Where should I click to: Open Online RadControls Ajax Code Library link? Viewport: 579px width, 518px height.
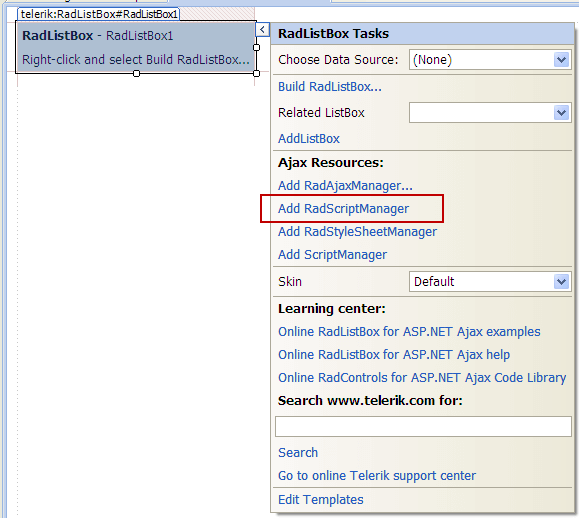422,377
